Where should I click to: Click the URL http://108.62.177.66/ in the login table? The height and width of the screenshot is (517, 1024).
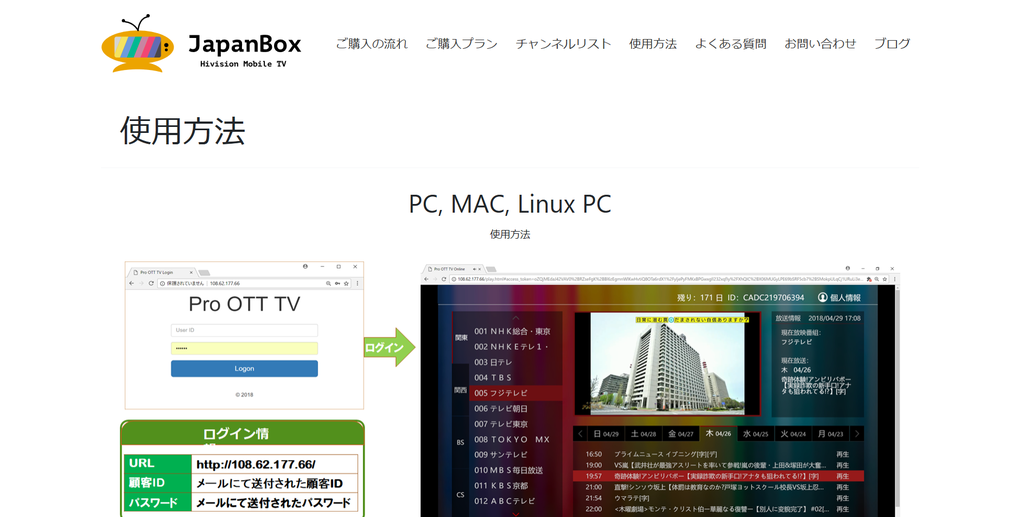tap(256, 465)
